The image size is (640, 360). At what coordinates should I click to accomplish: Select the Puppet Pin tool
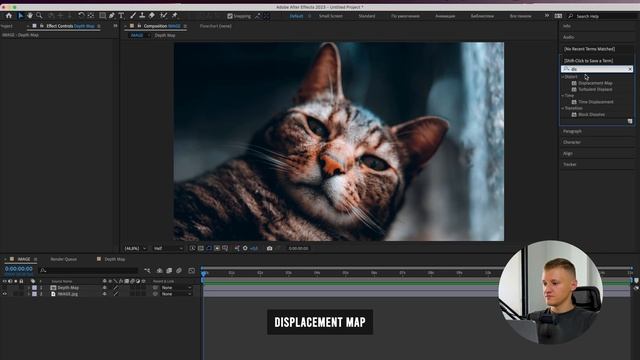(175, 16)
